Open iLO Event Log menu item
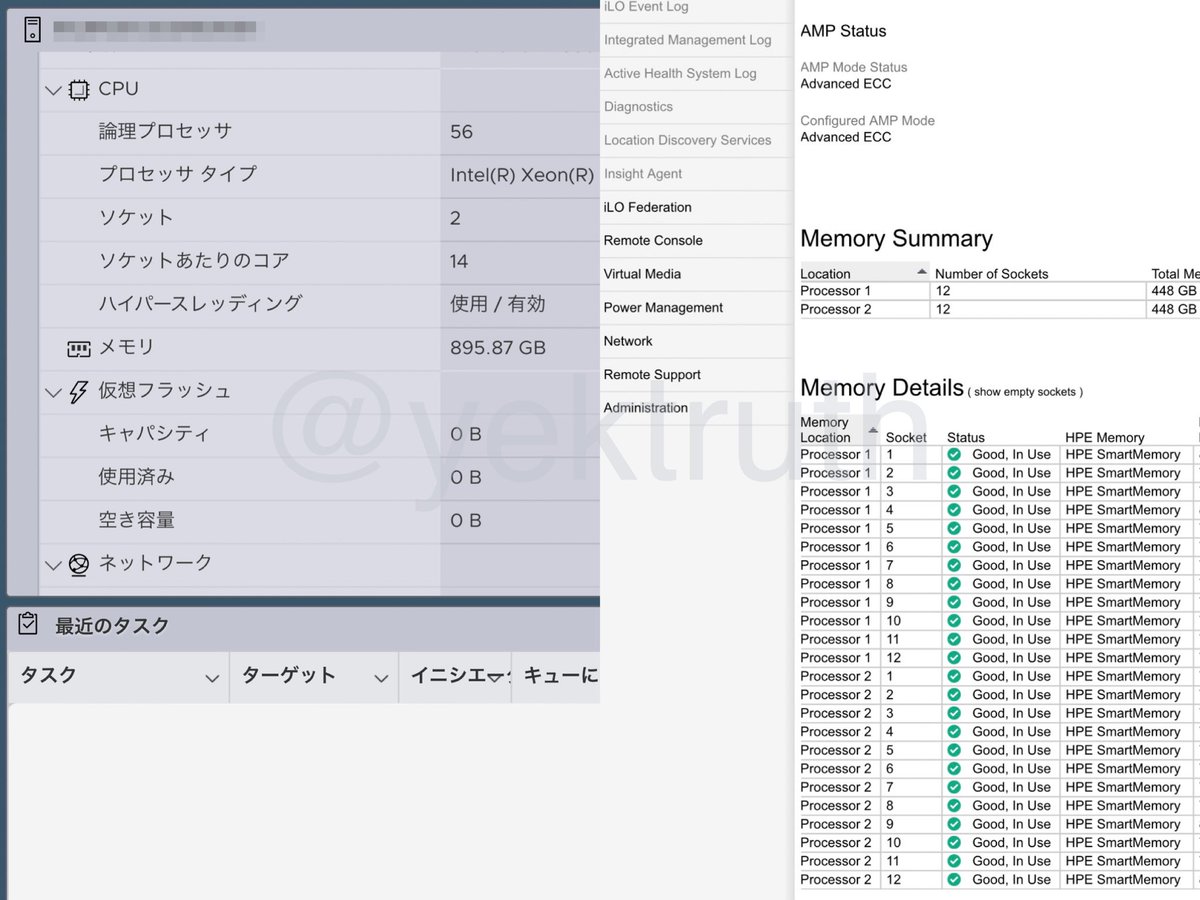Viewport: 1200px width, 900px height. [x=646, y=7]
